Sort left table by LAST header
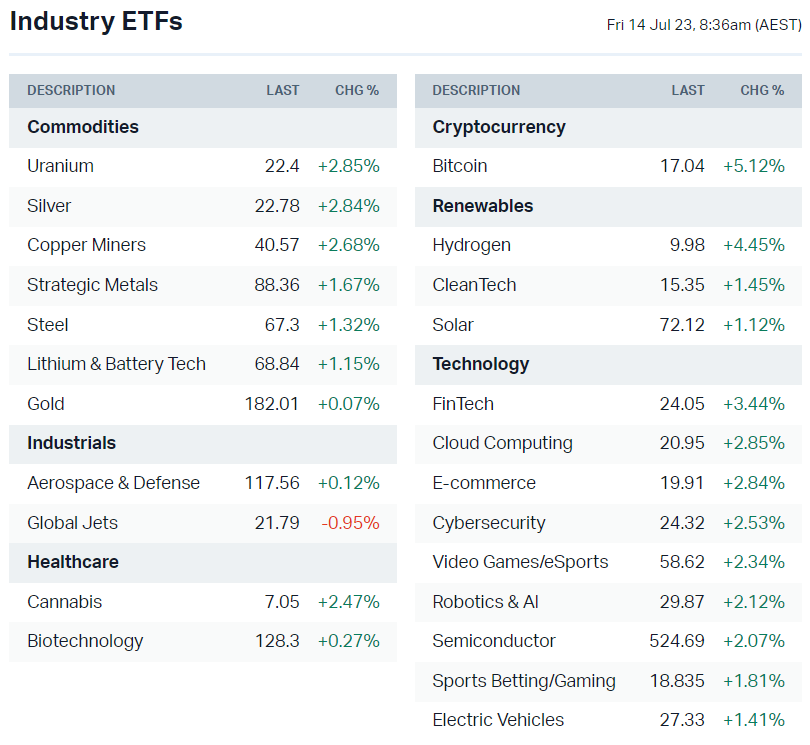Viewport: 810px width, 745px height. click(x=283, y=90)
